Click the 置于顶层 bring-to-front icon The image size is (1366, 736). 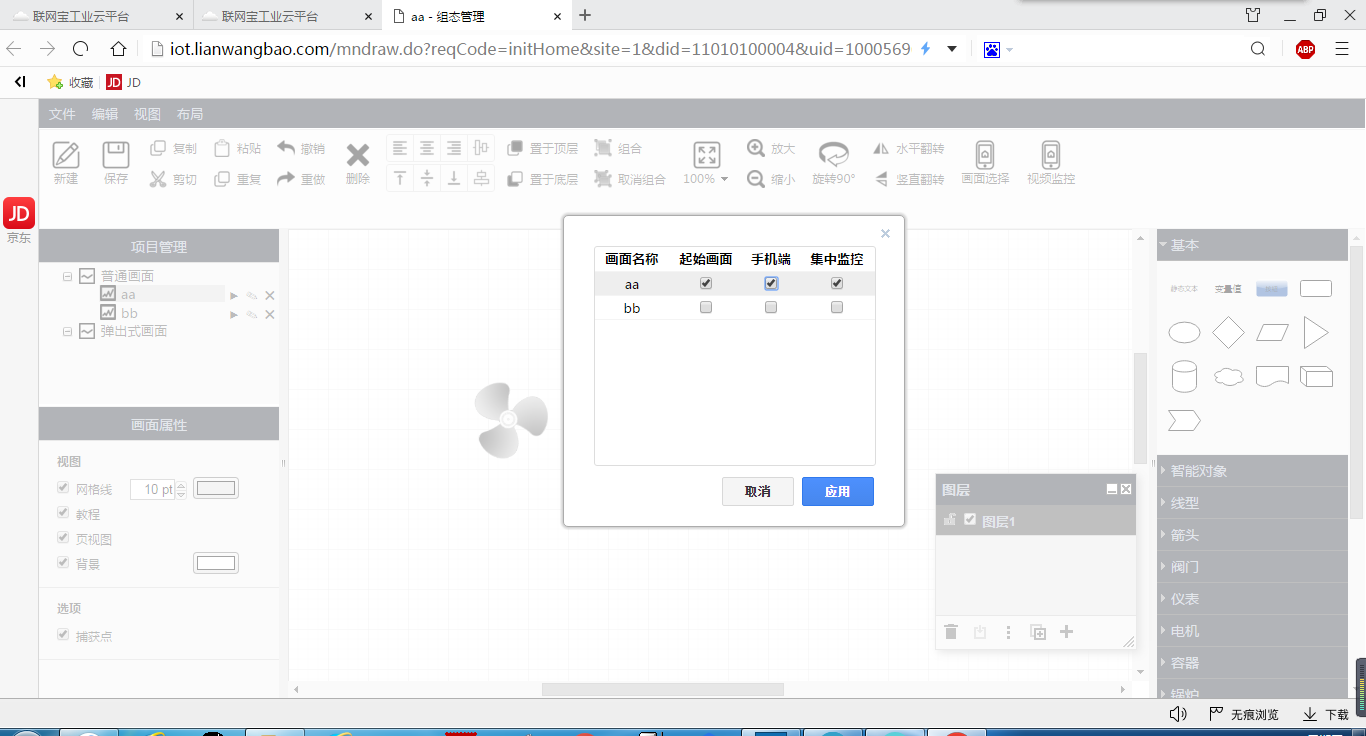coord(515,148)
